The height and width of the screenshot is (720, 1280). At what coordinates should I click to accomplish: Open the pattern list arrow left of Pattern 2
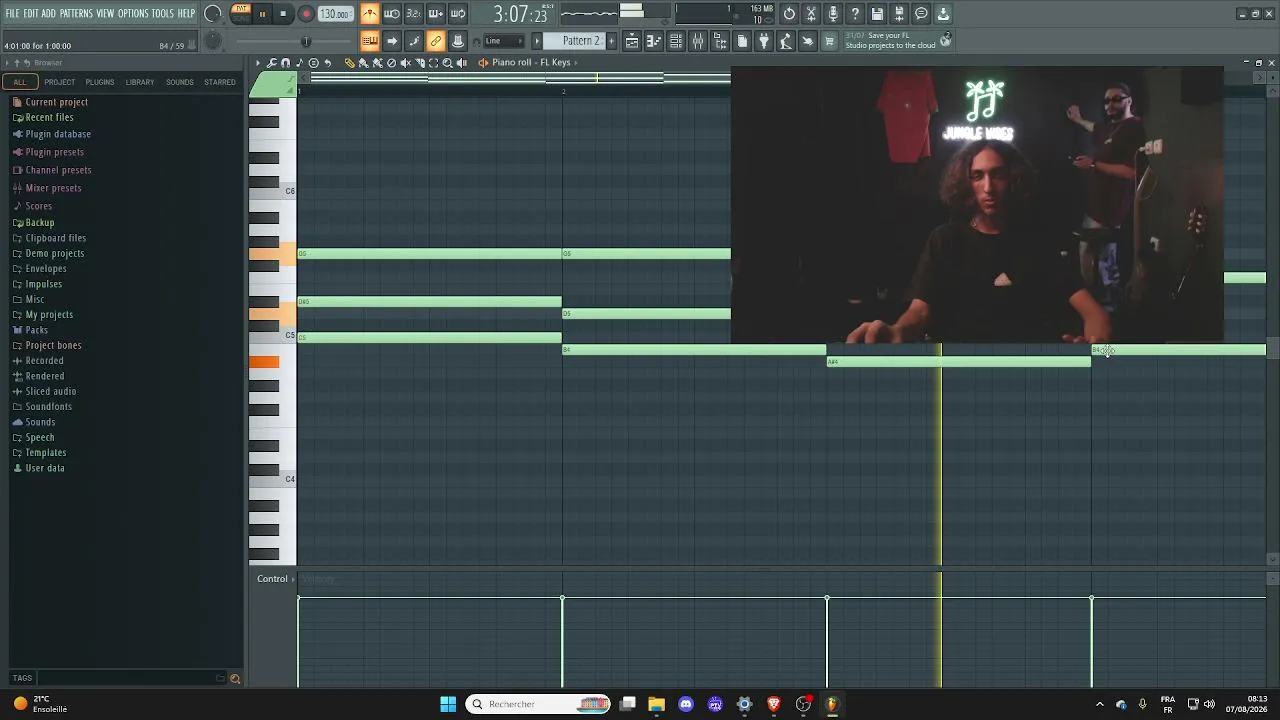pyautogui.click(x=537, y=41)
